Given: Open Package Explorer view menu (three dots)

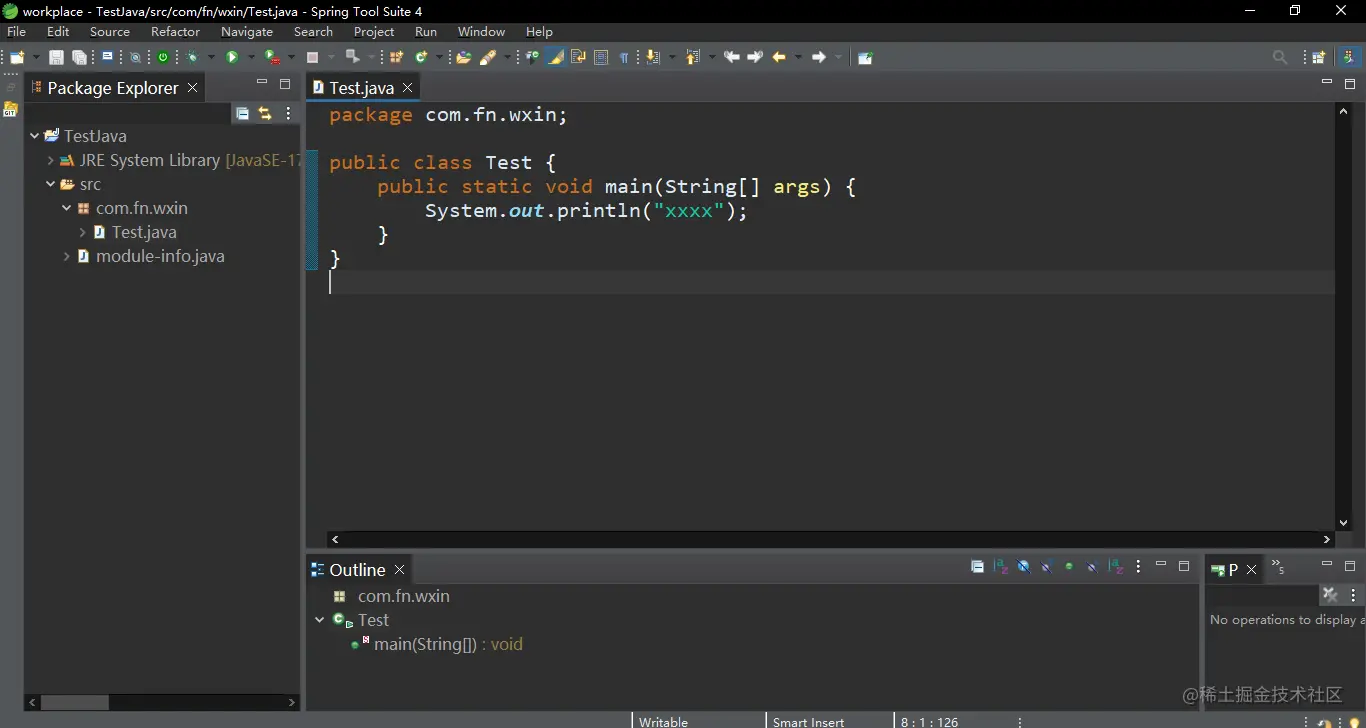Looking at the screenshot, I should tap(288, 114).
